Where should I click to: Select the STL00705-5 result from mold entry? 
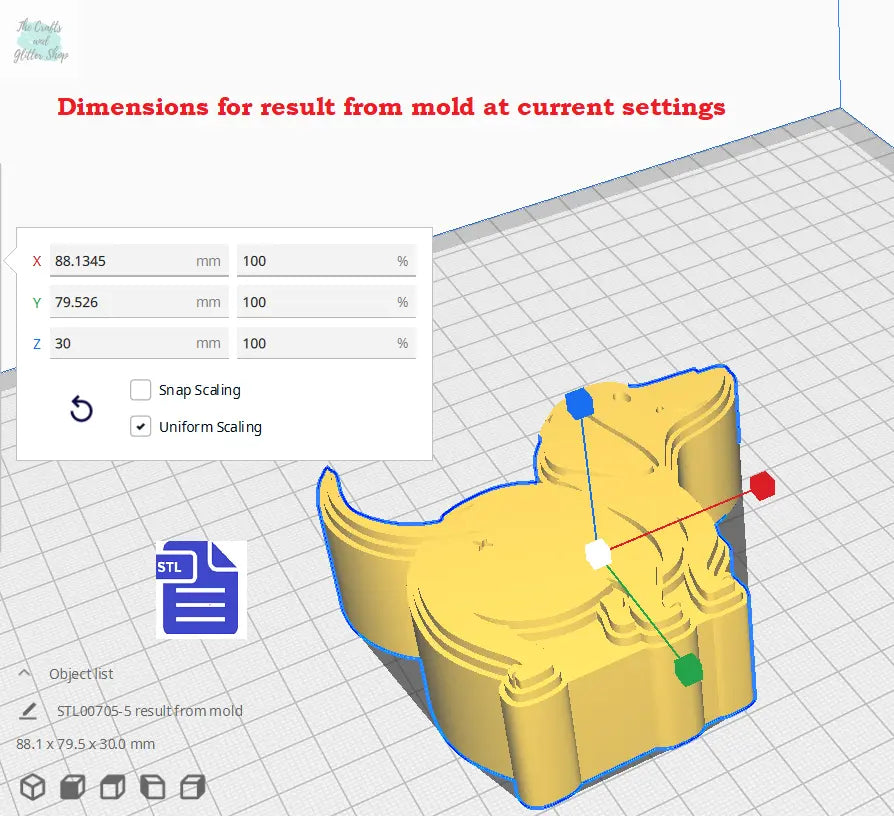point(143,711)
